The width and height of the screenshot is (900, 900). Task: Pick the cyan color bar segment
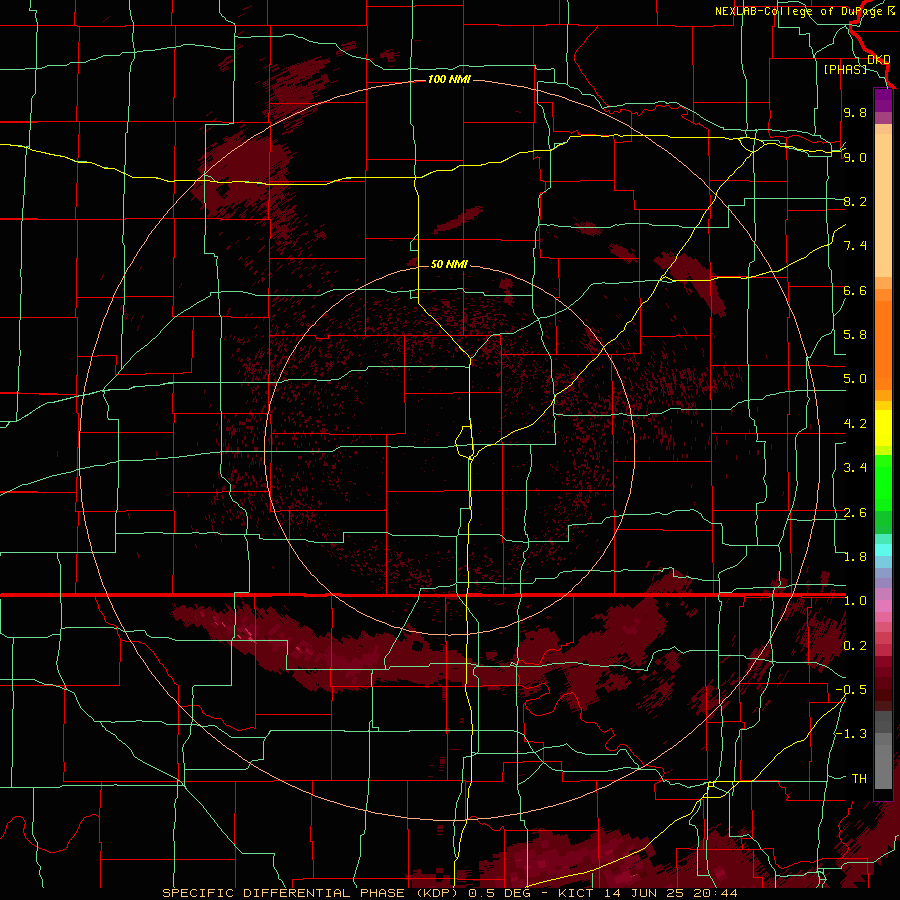click(x=883, y=550)
